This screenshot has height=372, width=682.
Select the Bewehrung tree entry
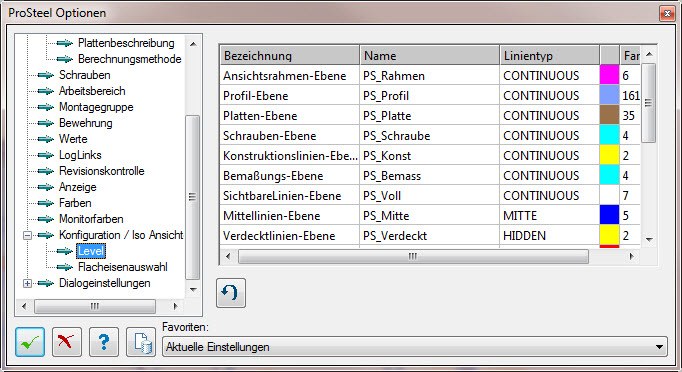tap(85, 123)
